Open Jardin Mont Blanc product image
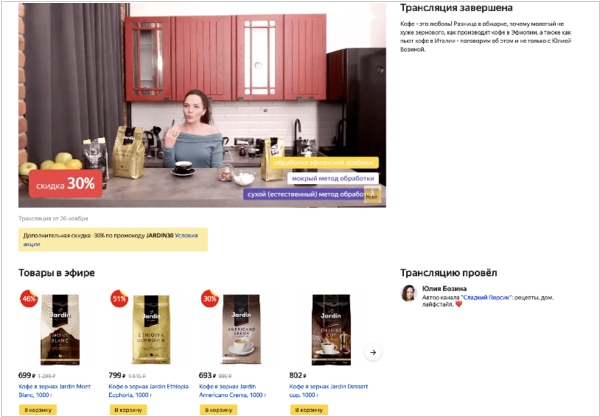 pyautogui.click(x=60, y=329)
